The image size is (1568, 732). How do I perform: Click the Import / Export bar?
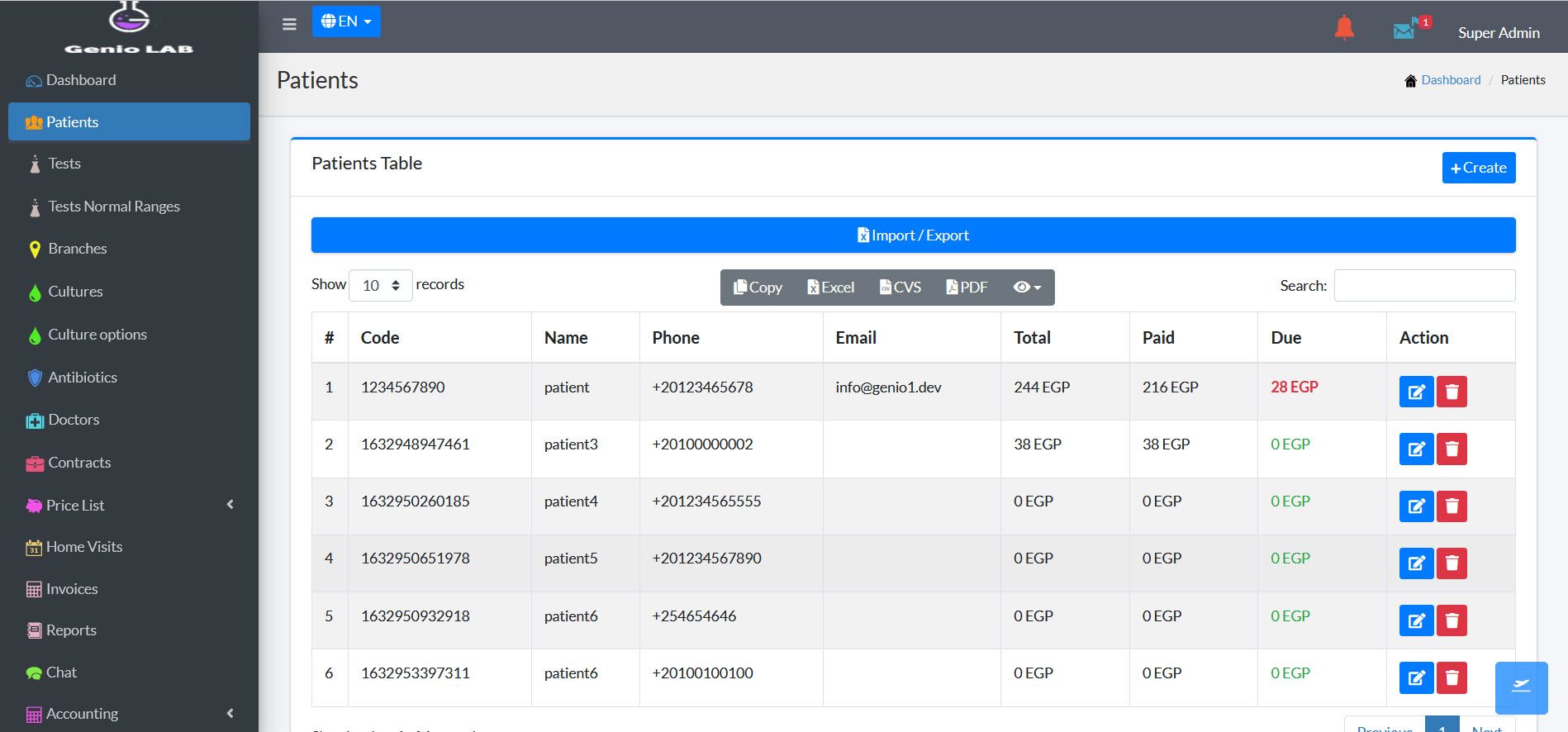[x=913, y=235]
